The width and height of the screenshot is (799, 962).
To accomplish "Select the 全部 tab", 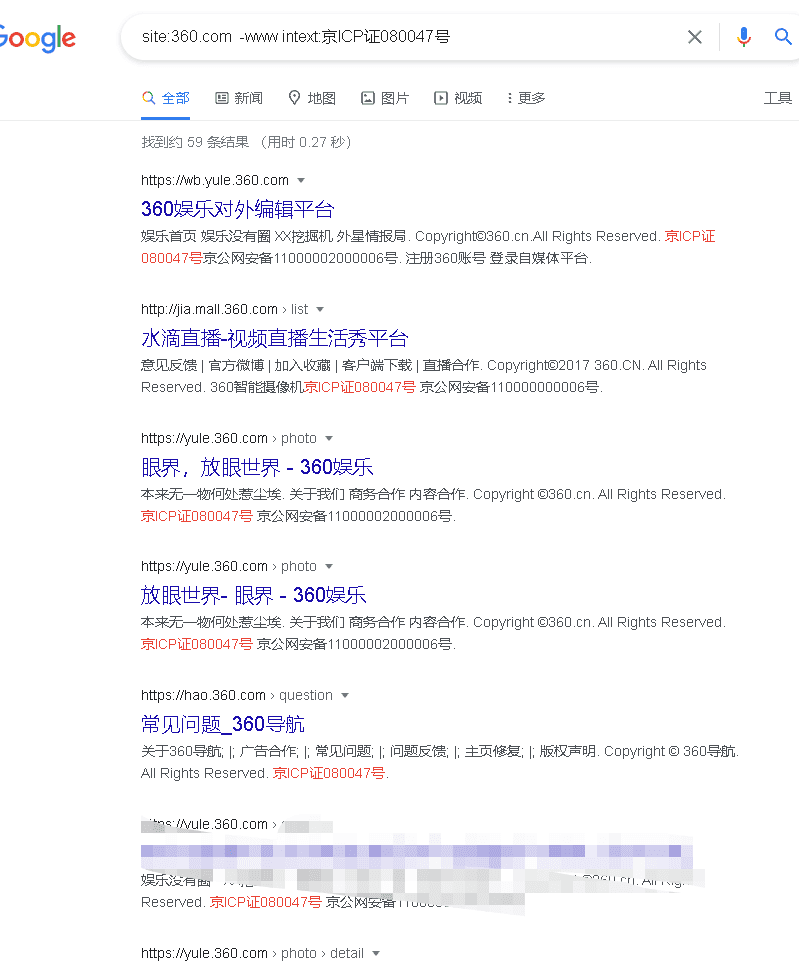I will pyautogui.click(x=166, y=98).
